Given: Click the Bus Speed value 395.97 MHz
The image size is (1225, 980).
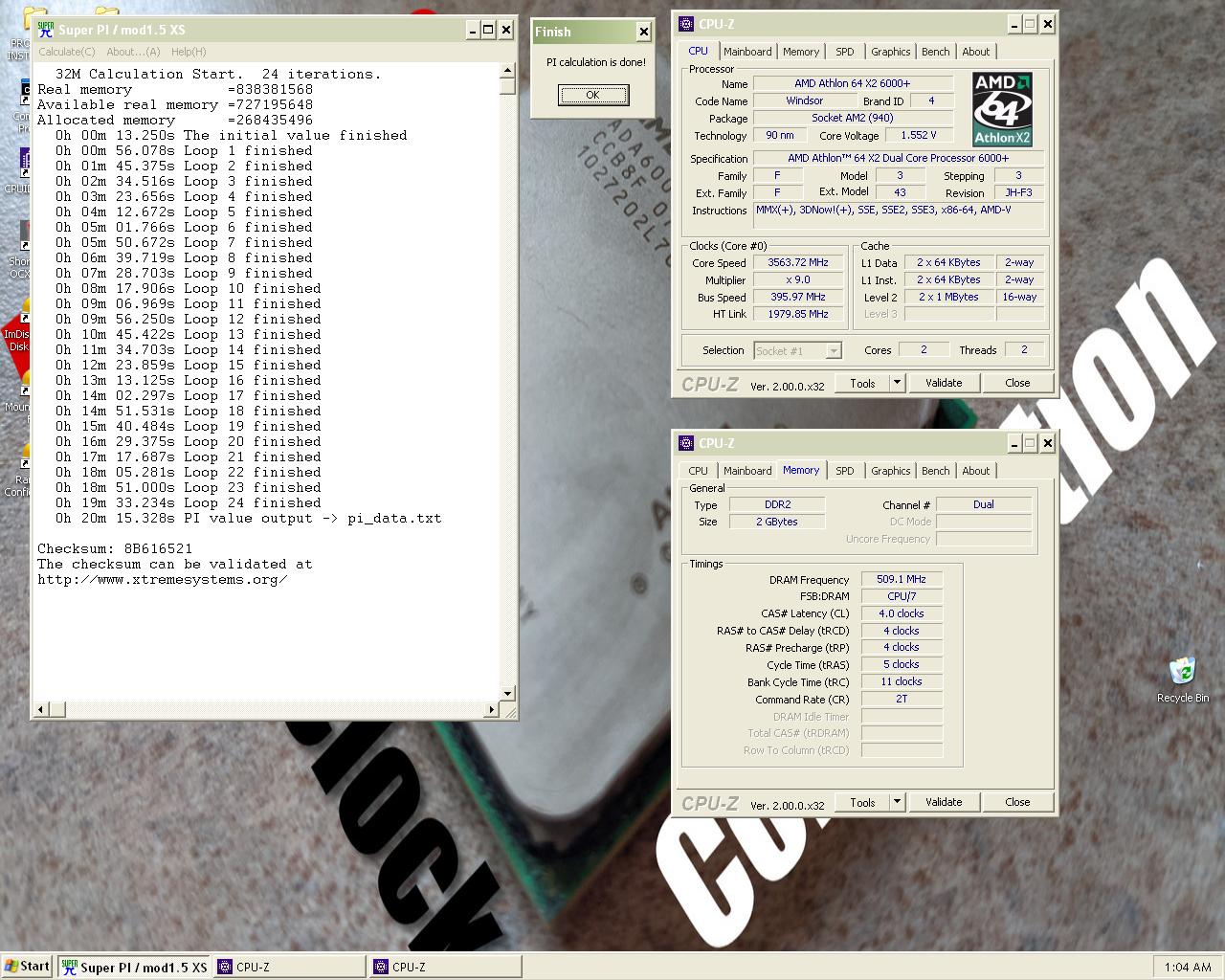Looking at the screenshot, I should 798,298.
